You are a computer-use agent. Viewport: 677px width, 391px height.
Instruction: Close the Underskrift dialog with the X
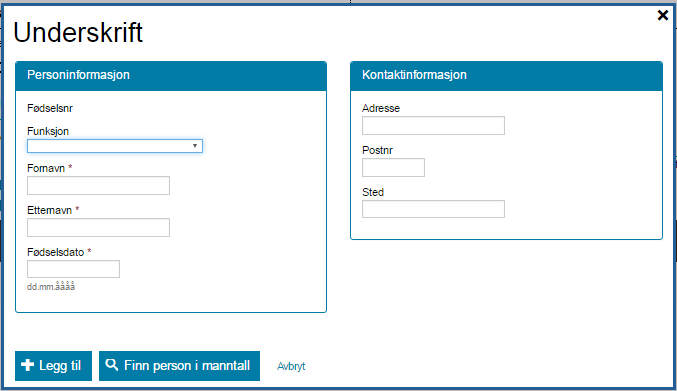pyautogui.click(x=662, y=15)
